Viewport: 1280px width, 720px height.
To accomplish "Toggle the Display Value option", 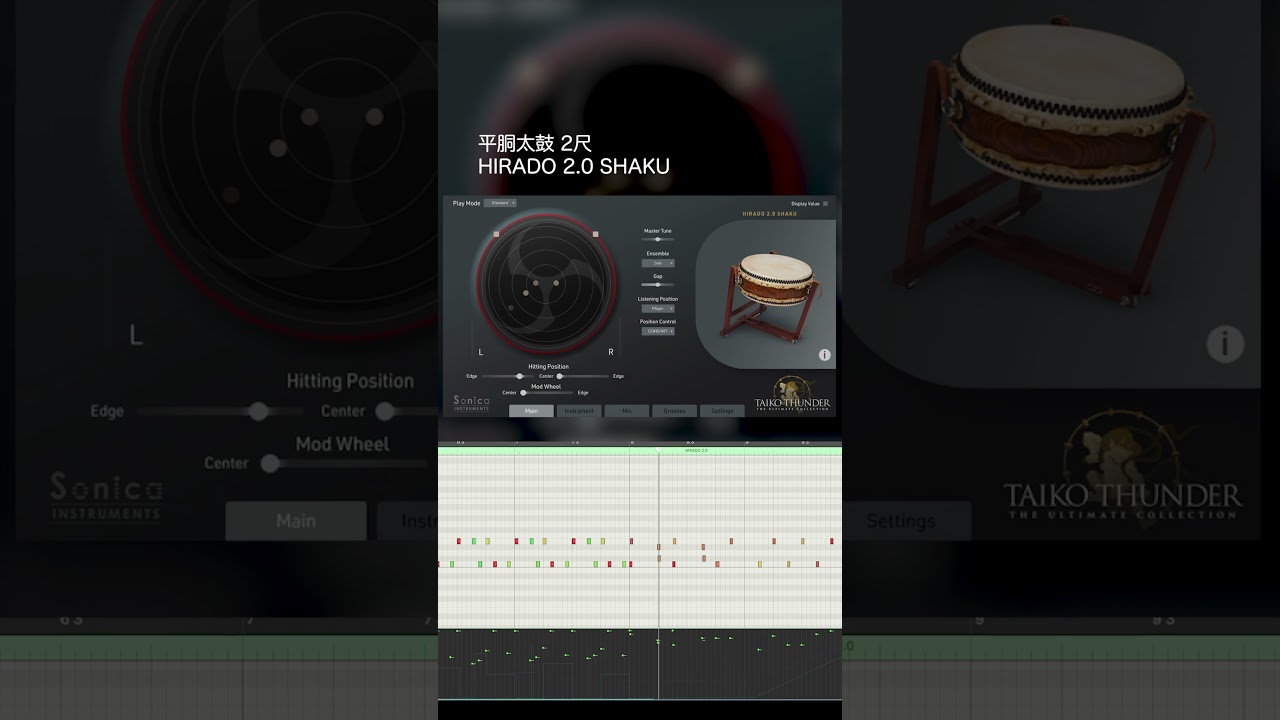I will coord(825,203).
